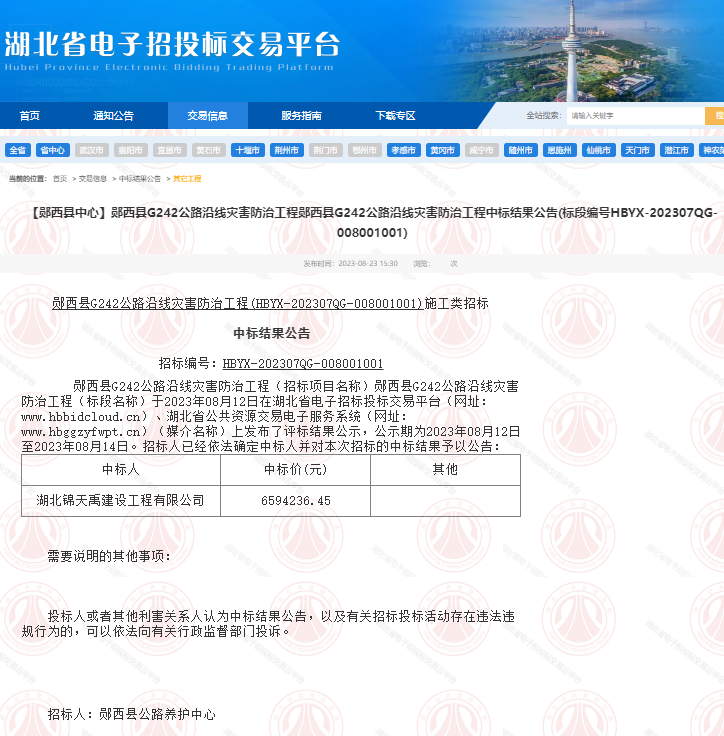The width and height of the screenshot is (724, 736).
Task: Select the 省中心 region filter
Action: [x=53, y=150]
